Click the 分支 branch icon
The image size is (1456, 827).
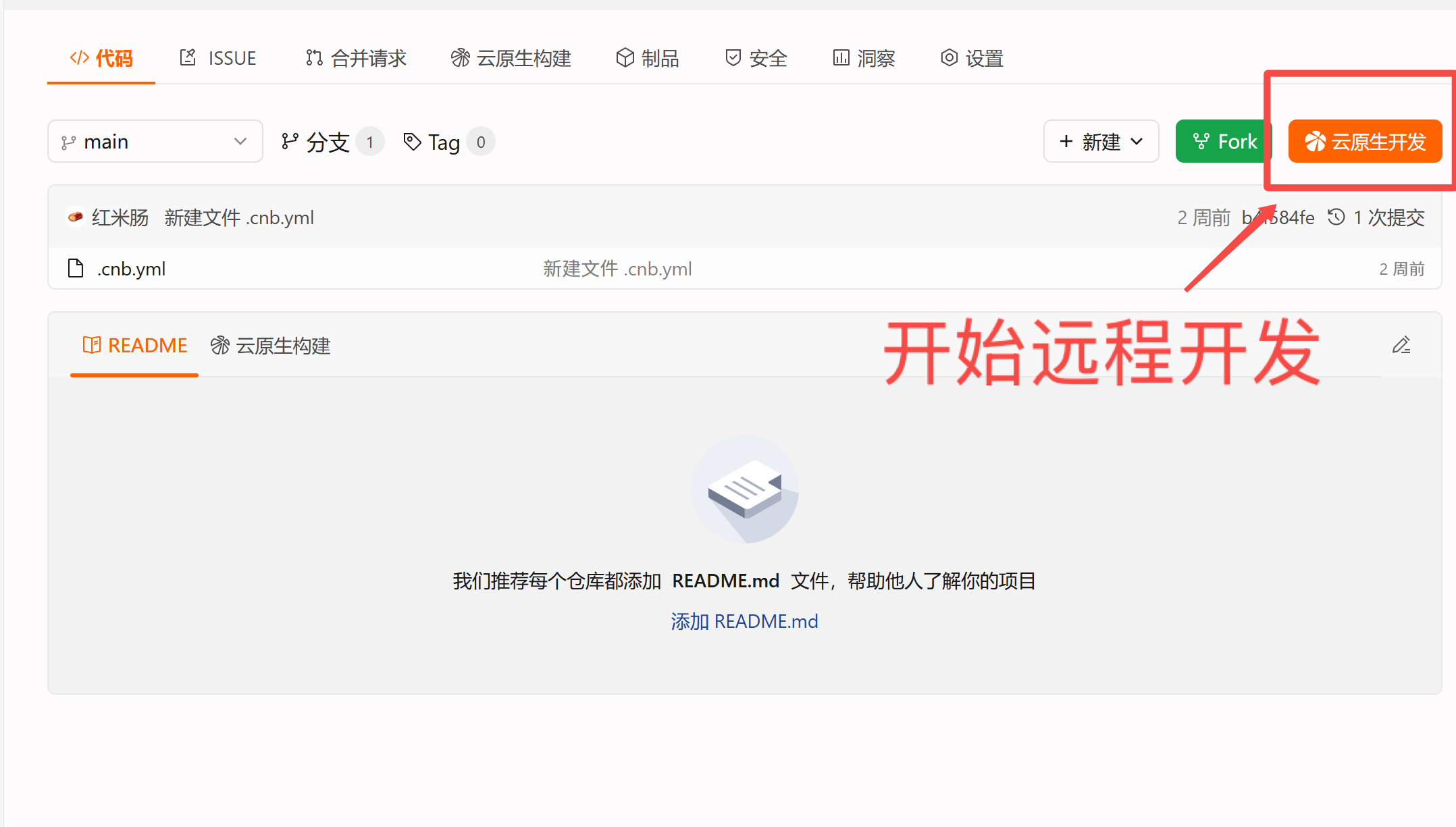pyautogui.click(x=290, y=142)
